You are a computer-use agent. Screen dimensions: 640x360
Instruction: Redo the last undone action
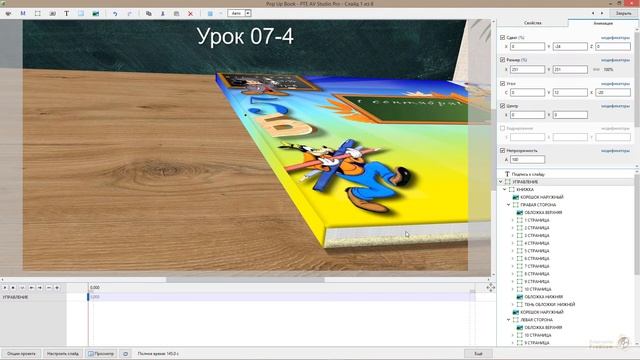[129, 13]
